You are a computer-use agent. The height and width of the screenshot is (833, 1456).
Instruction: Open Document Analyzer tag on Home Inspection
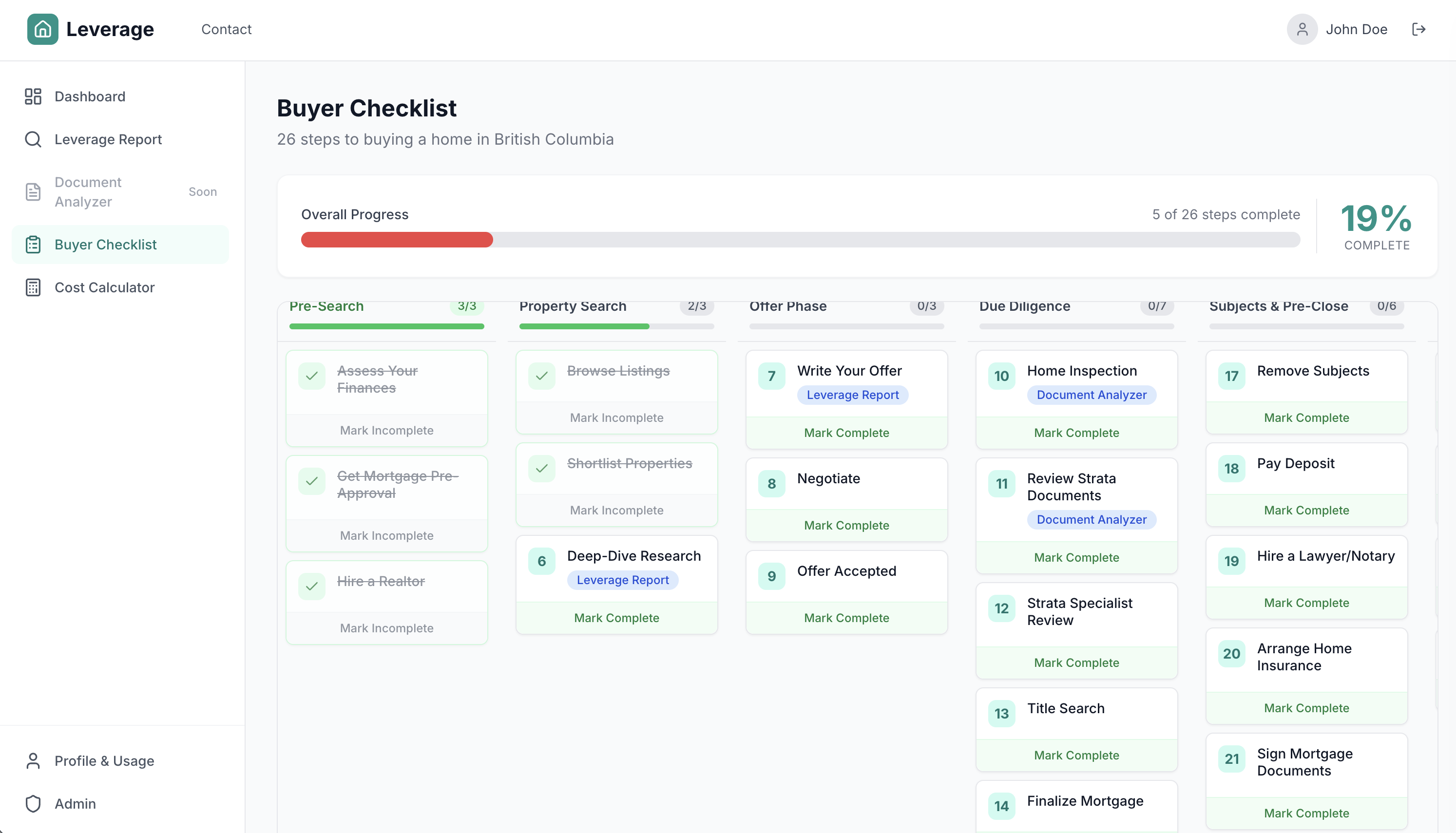[1092, 395]
